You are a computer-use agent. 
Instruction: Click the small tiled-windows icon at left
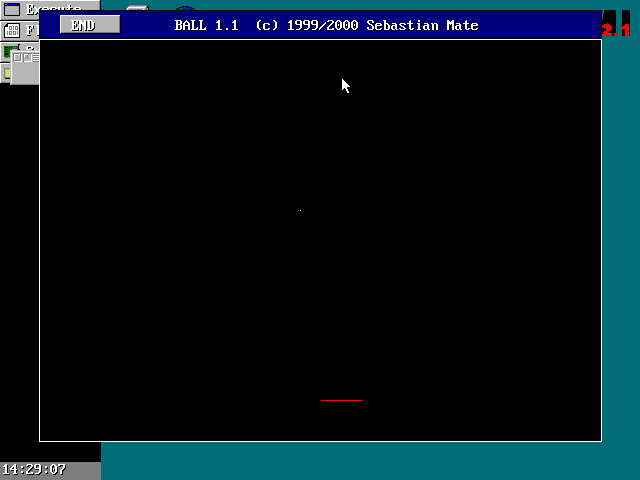click(25, 58)
